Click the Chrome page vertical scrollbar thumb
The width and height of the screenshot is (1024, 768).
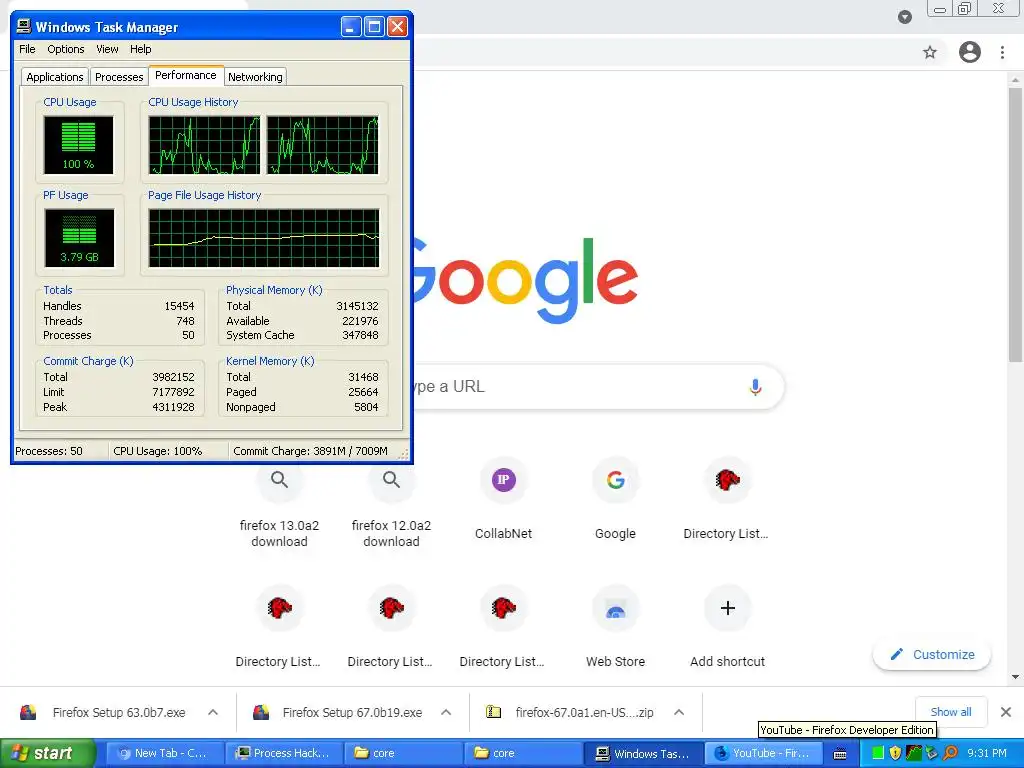tap(1015, 224)
